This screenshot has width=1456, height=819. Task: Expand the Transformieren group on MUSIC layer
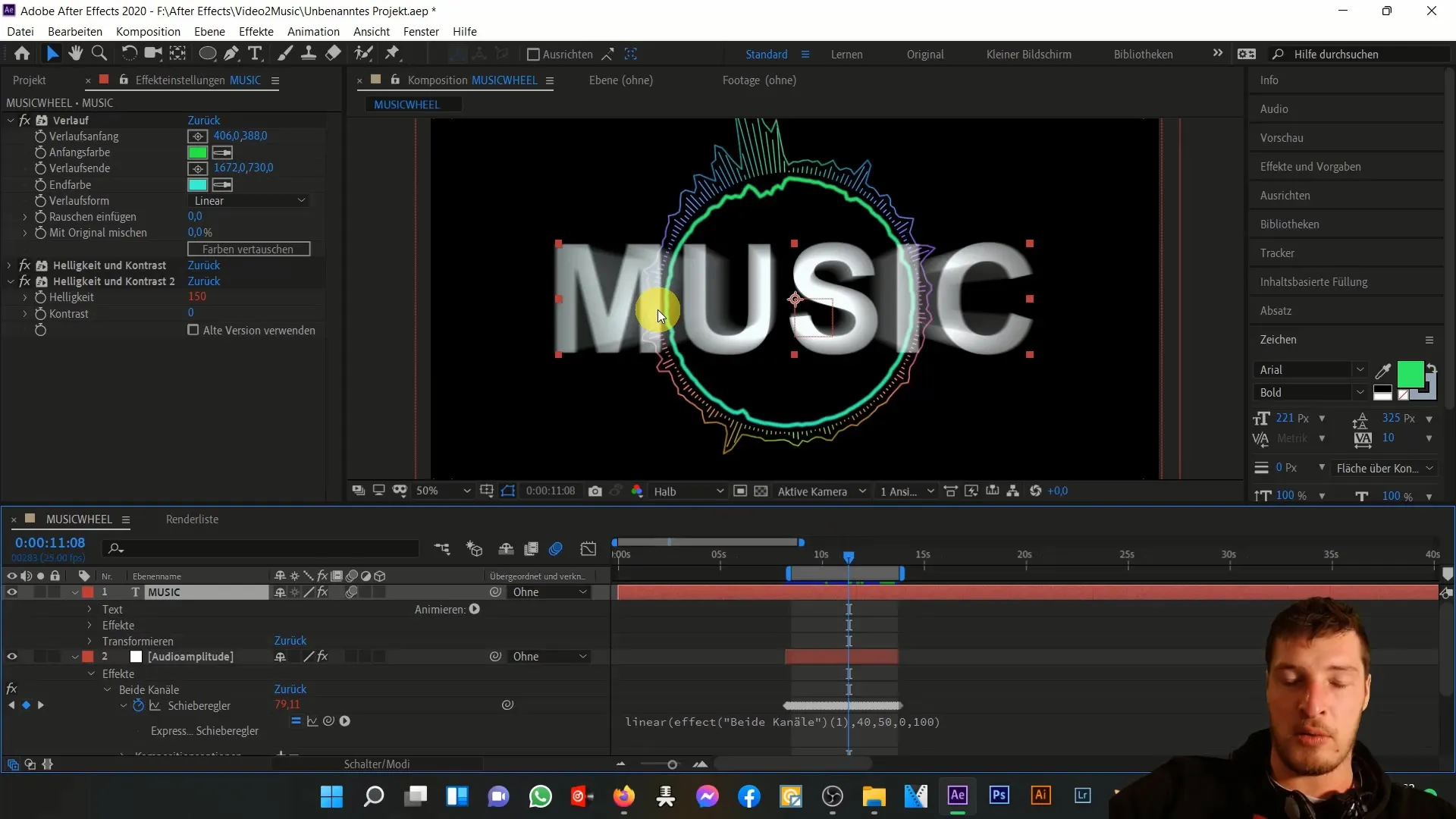(89, 640)
